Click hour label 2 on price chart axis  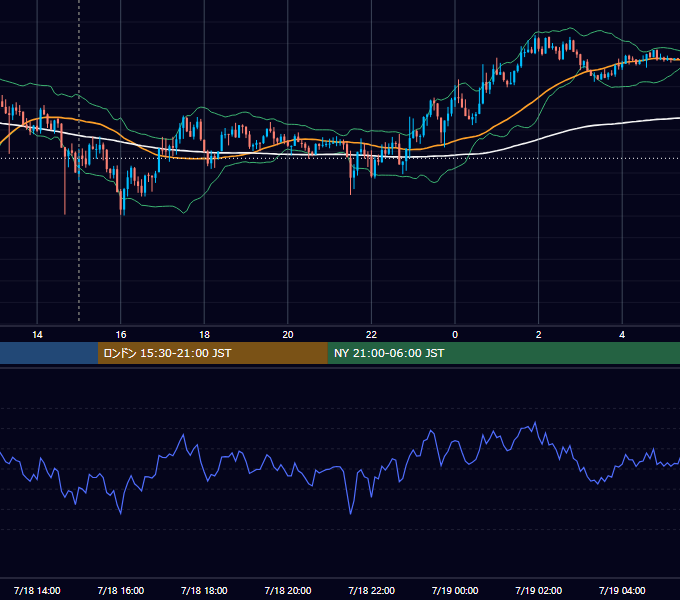(539, 335)
